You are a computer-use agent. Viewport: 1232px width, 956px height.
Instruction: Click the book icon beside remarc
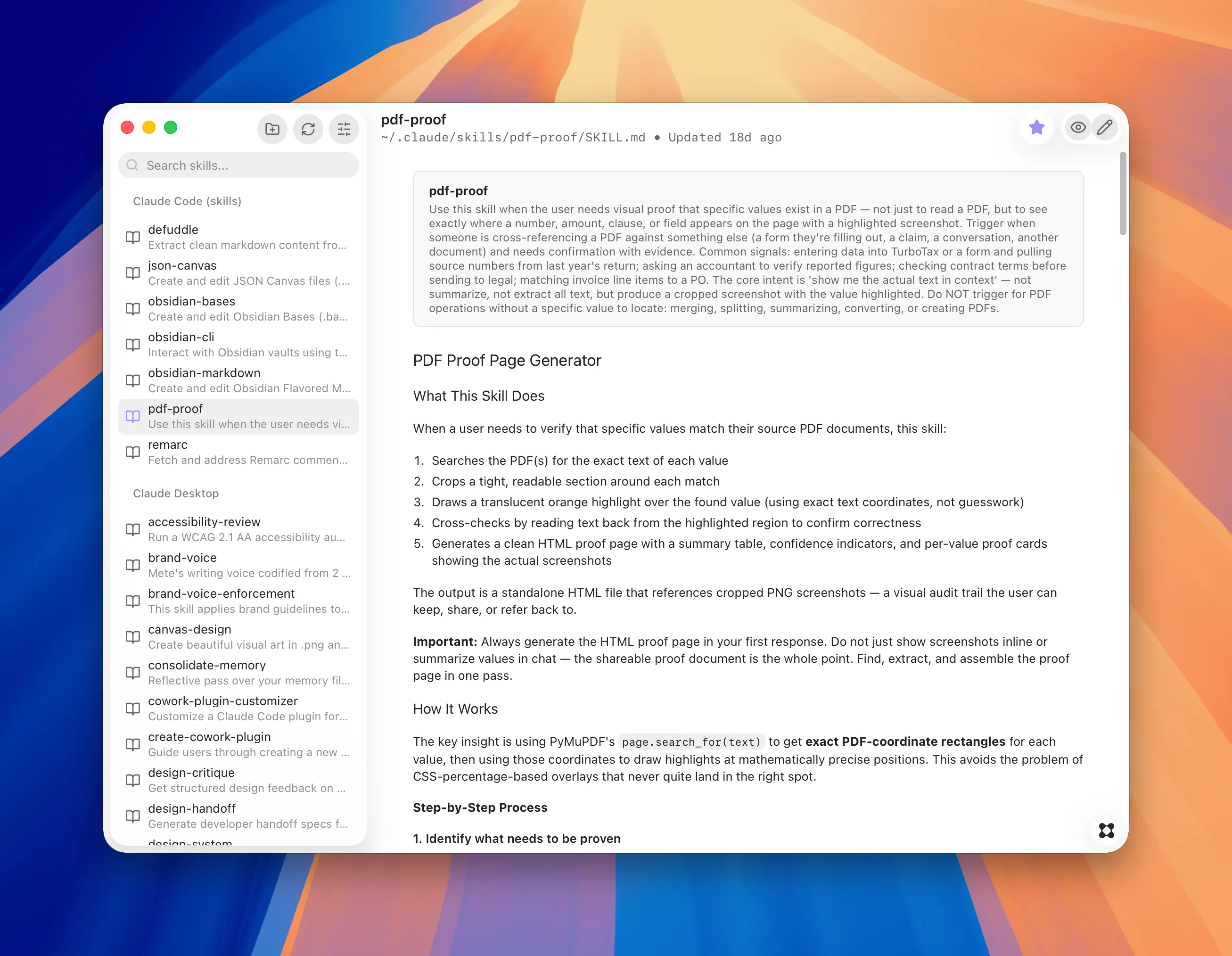(132, 452)
